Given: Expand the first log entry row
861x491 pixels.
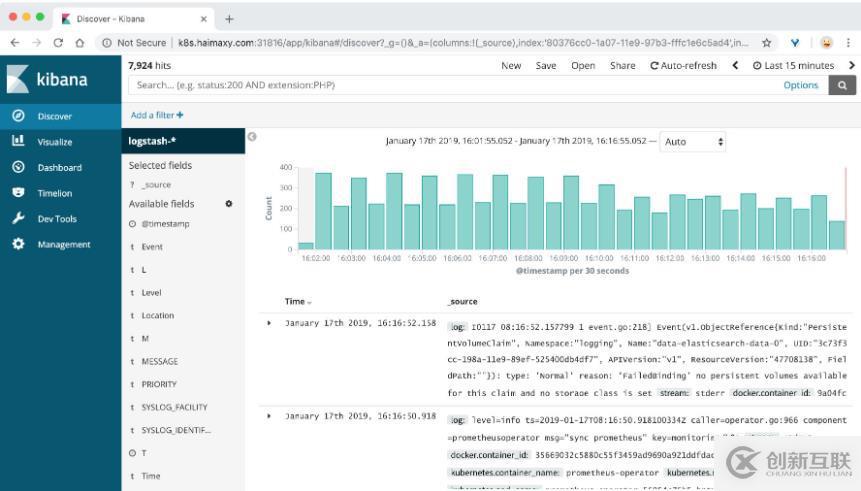Looking at the screenshot, I should point(269,324).
